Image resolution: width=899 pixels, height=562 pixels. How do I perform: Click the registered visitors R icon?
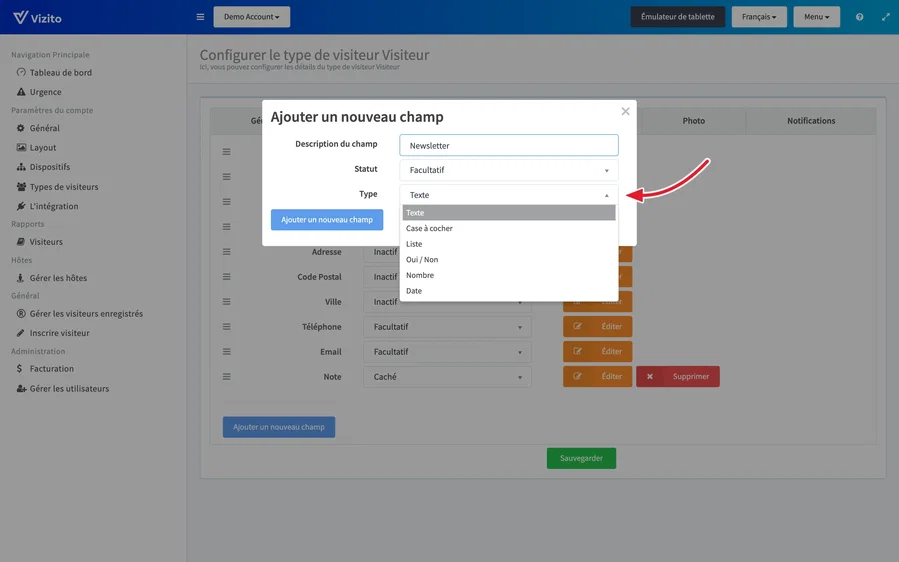(21, 313)
